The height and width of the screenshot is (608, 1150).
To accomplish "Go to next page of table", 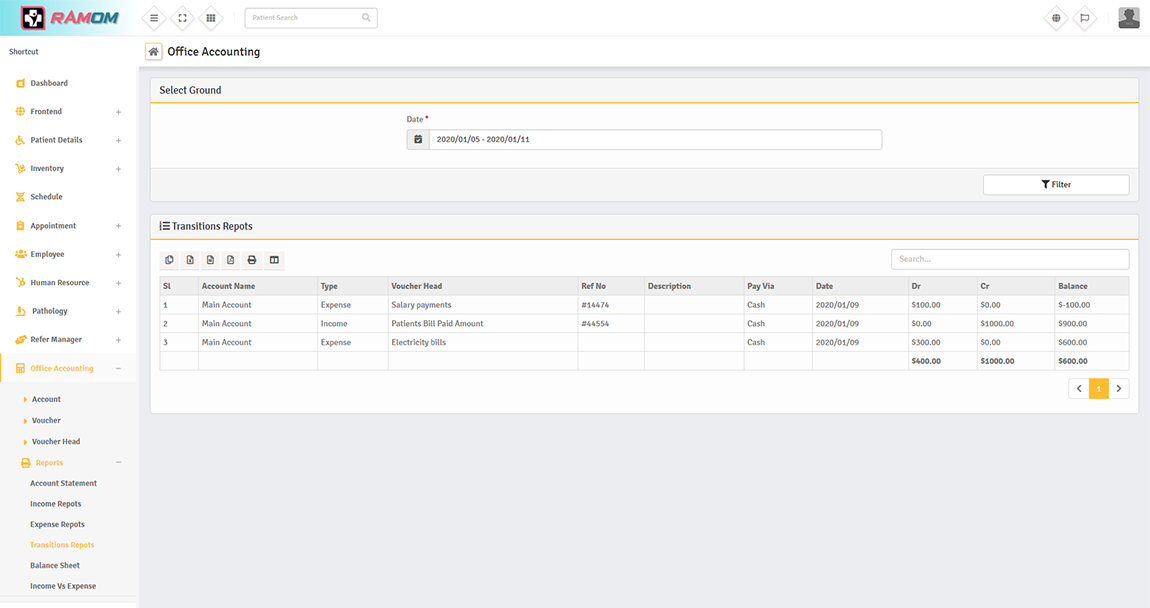I will point(1119,389).
